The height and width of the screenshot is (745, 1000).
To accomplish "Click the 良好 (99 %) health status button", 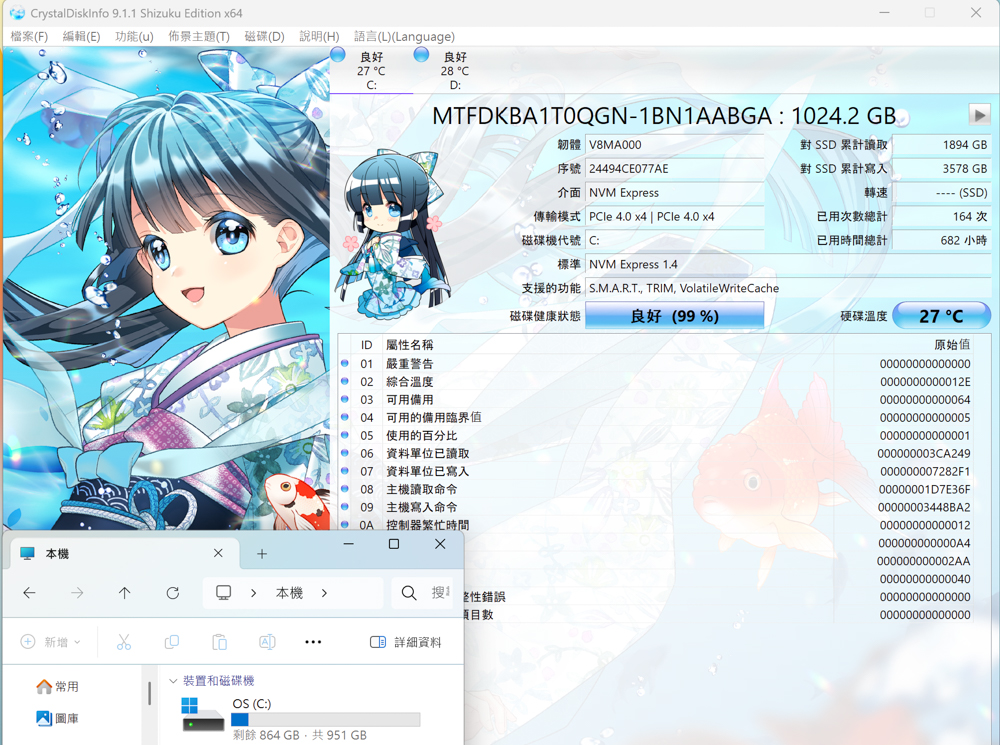I will coord(675,316).
